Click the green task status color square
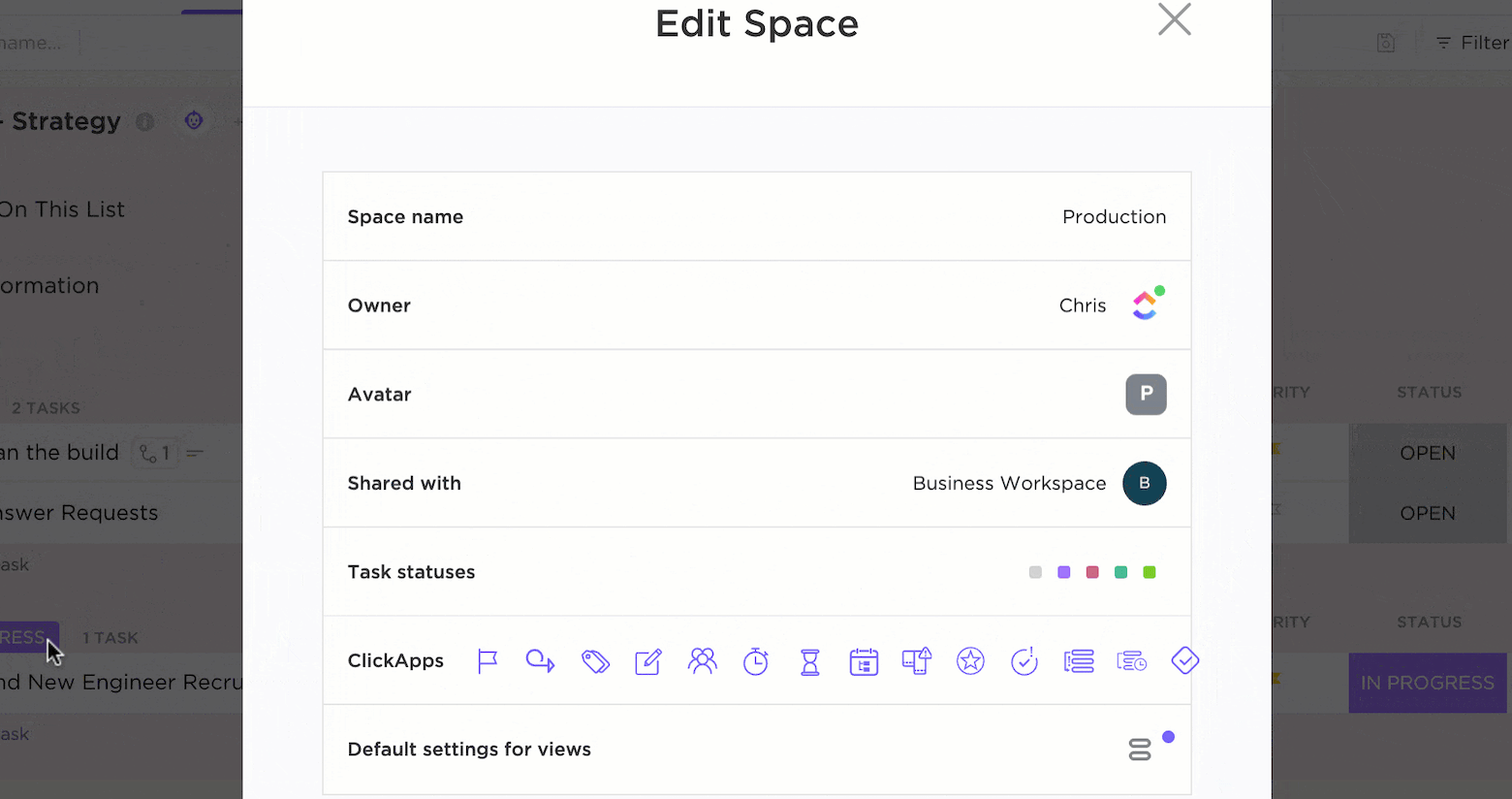 tap(1150, 572)
